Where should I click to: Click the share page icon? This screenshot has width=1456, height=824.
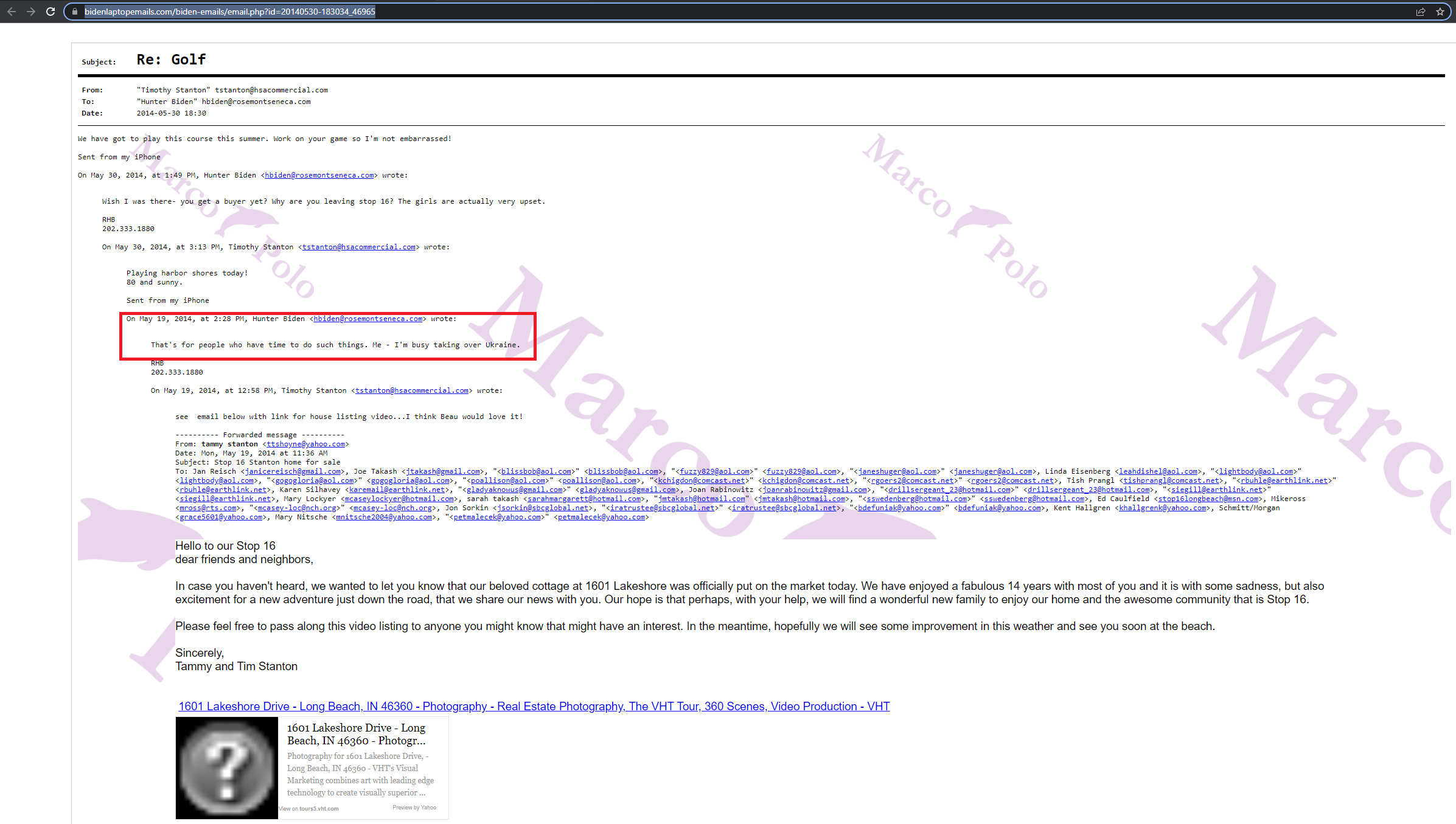coord(1421,12)
